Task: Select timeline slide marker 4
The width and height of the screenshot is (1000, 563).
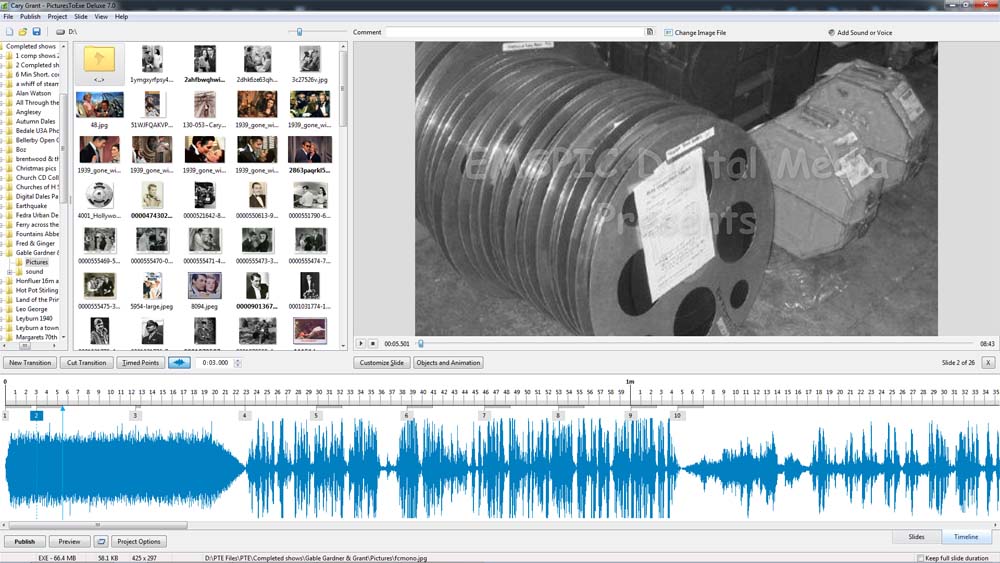Action: tap(245, 415)
